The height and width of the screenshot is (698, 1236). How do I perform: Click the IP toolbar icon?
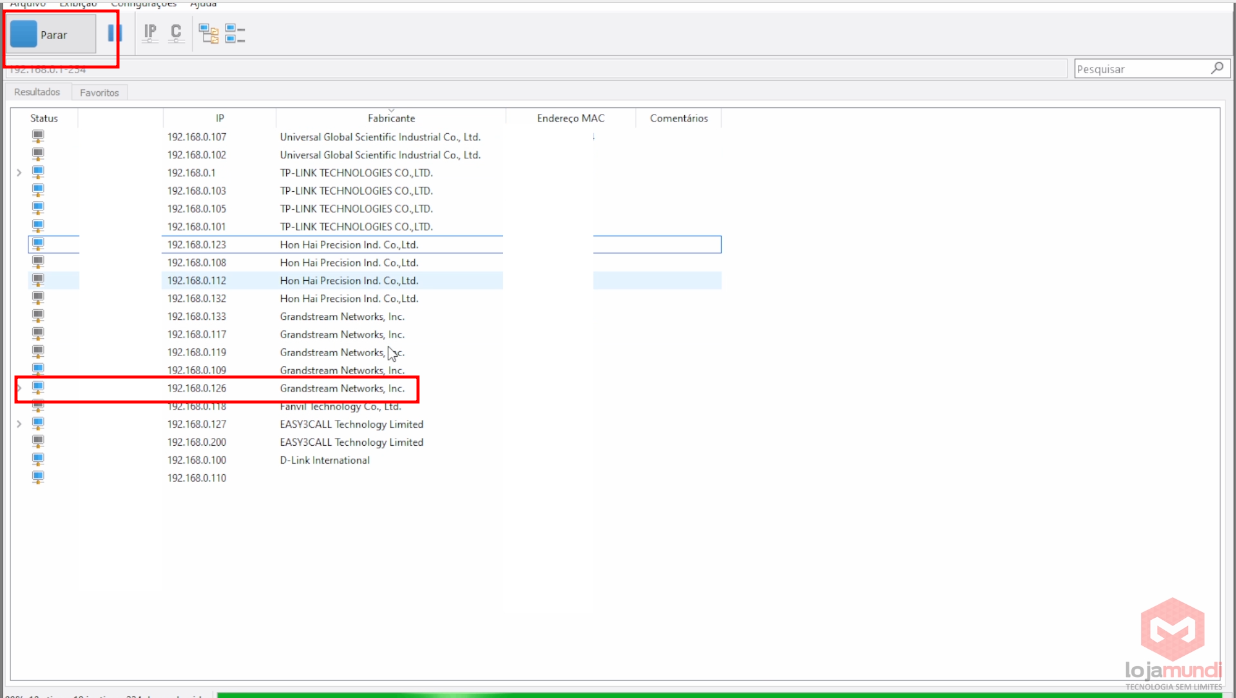point(150,33)
